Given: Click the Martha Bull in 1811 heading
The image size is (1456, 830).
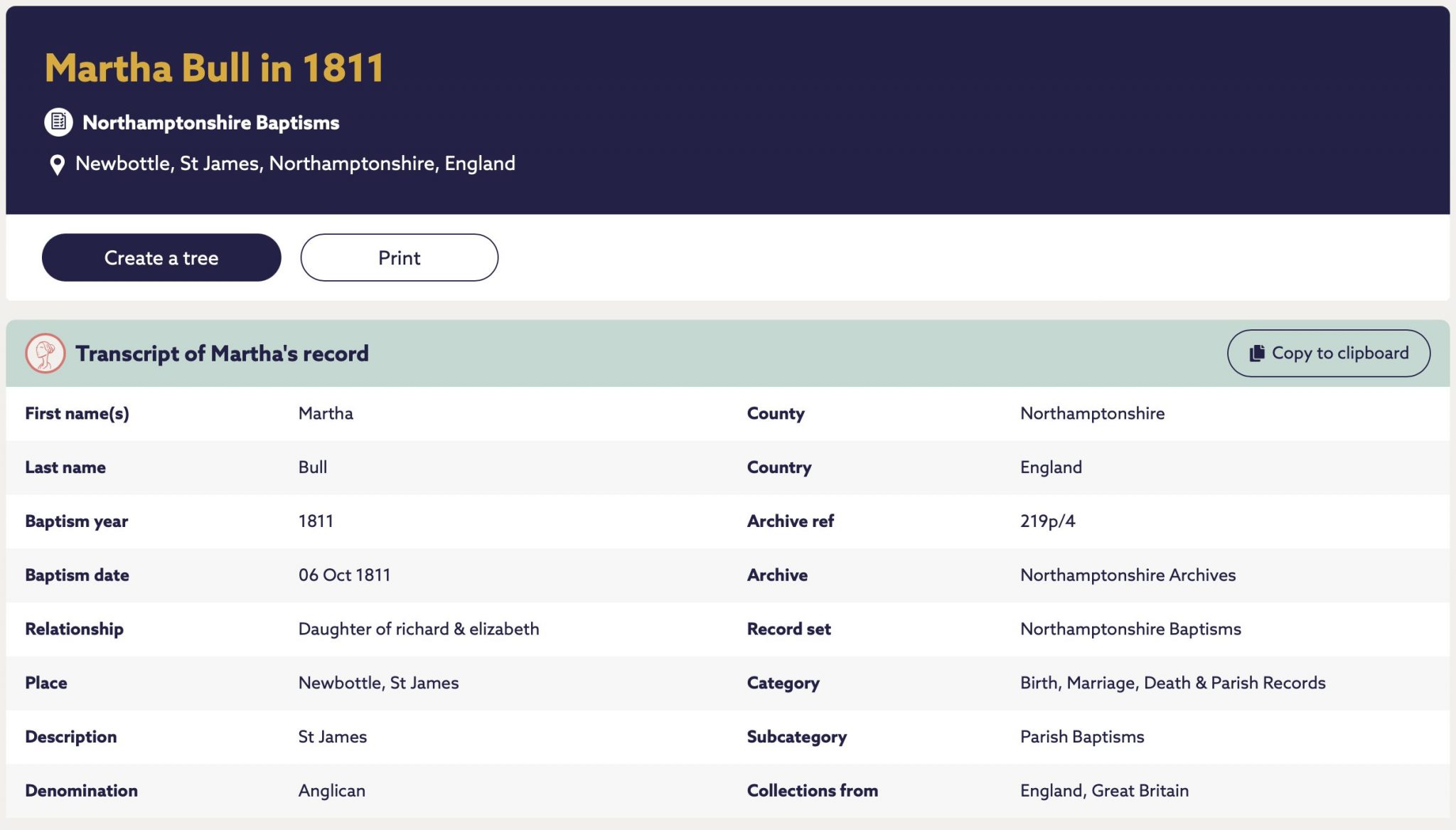Looking at the screenshot, I should (214, 68).
